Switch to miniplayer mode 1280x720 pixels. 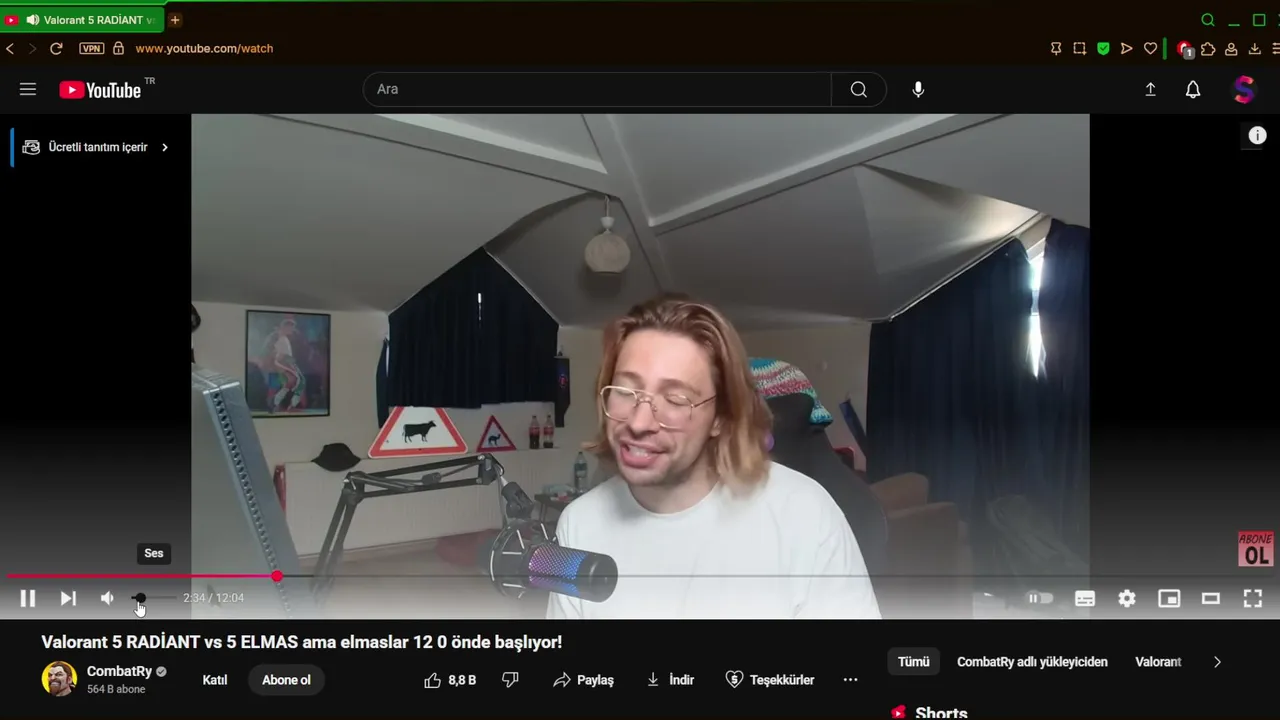point(1169,598)
